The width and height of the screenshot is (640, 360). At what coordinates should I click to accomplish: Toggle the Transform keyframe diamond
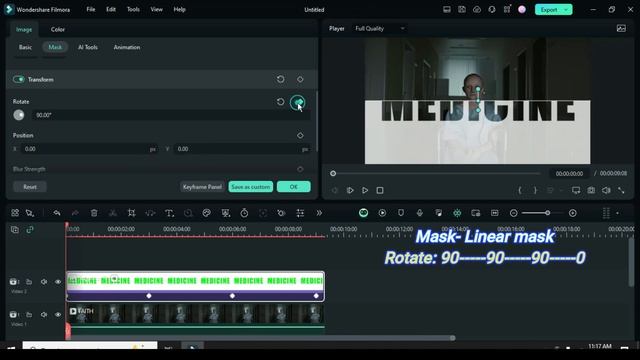pyautogui.click(x=300, y=79)
